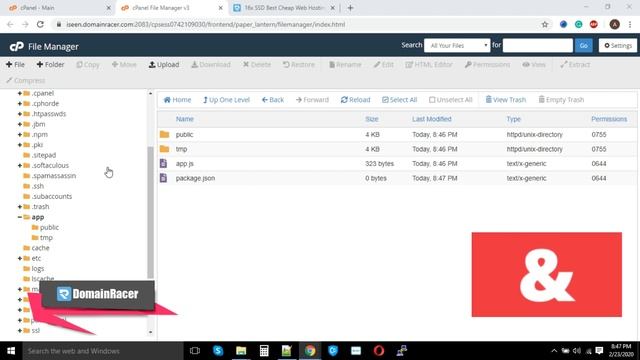Expand the .pki folder

[x=20, y=144]
